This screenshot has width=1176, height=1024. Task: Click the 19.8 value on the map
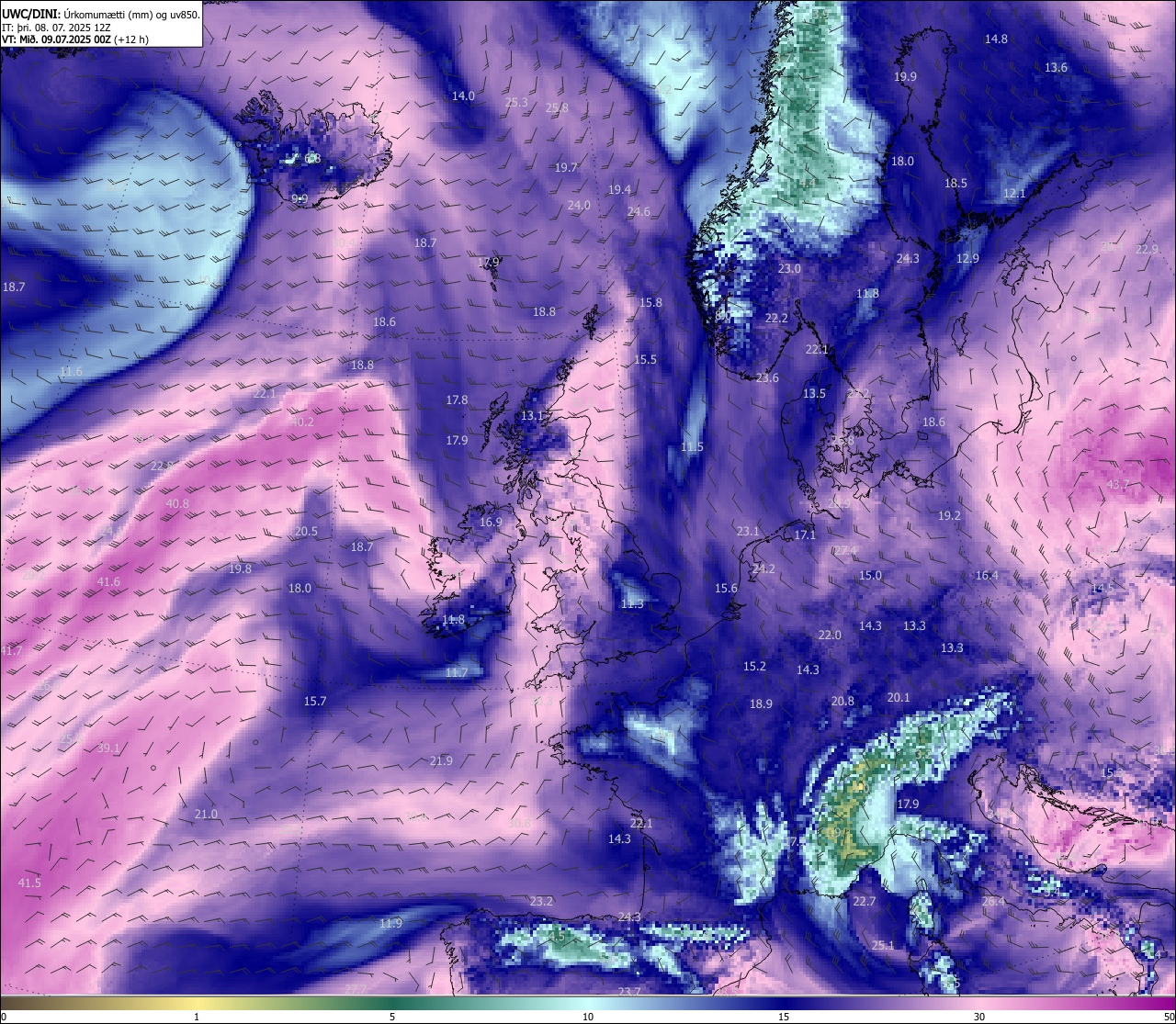click(x=240, y=569)
